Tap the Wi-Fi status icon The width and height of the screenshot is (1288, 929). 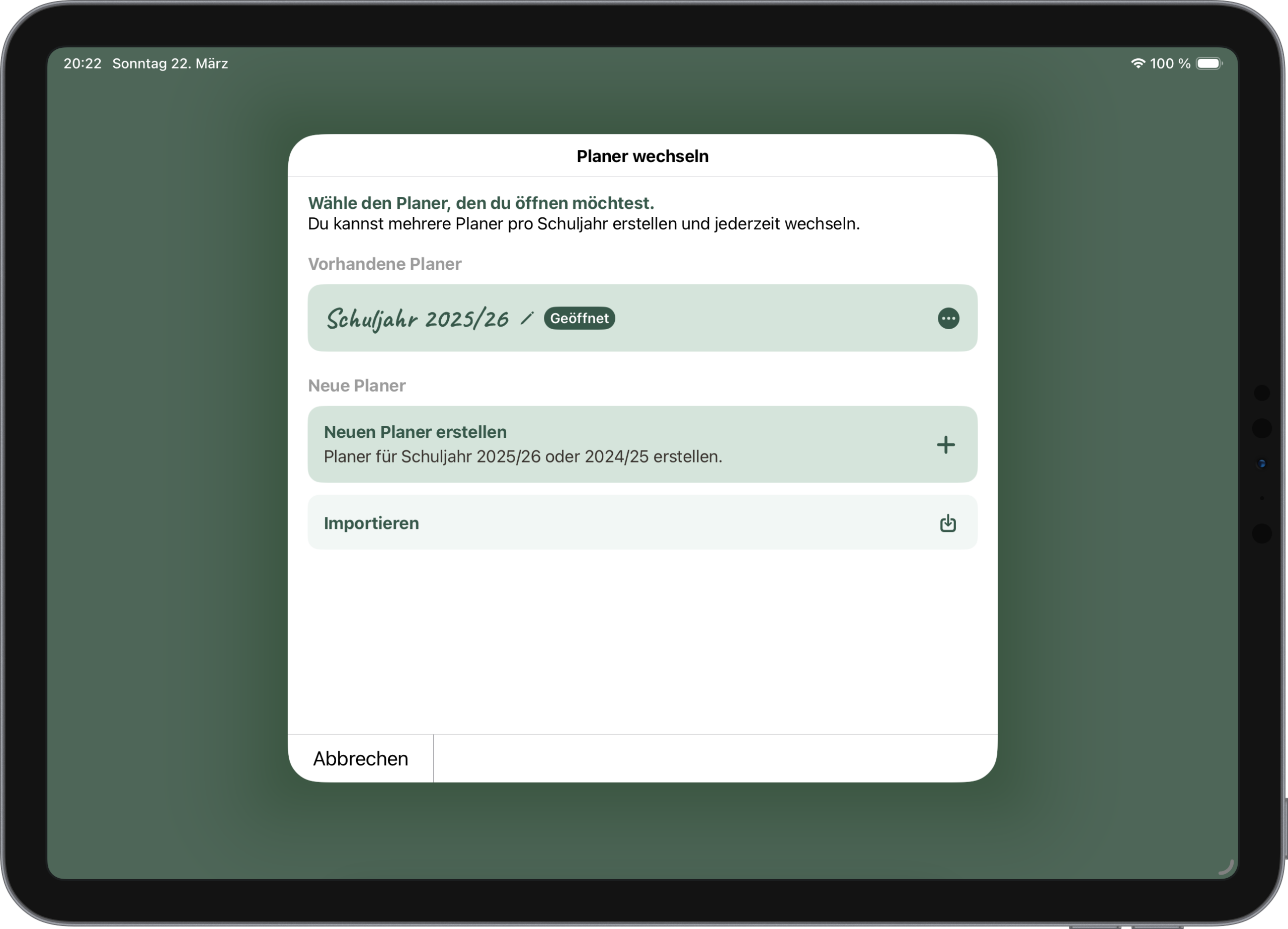pos(1138,63)
